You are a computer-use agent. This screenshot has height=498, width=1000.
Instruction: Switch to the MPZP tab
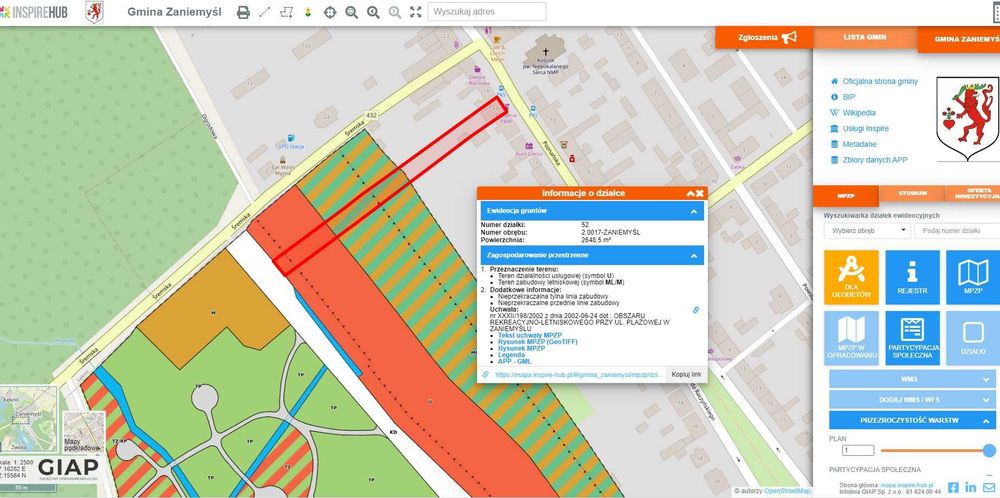pos(846,195)
